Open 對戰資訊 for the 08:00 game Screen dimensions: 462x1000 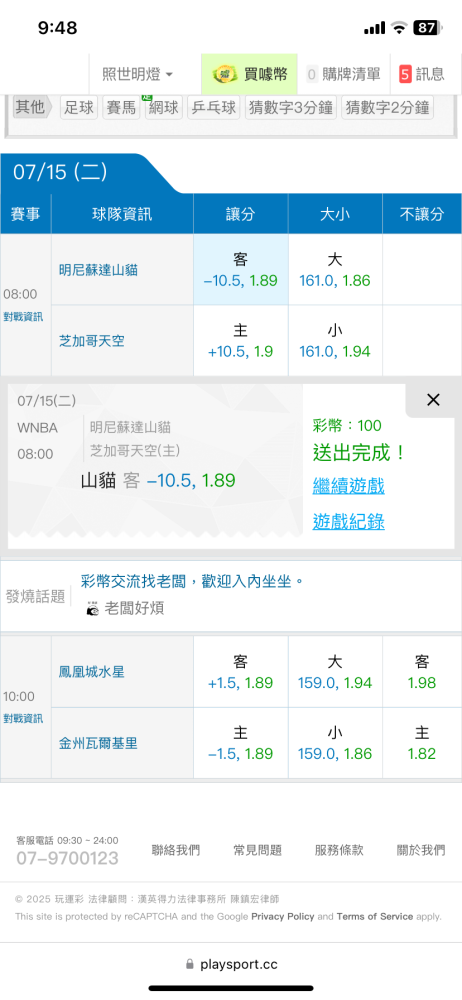(x=23, y=317)
